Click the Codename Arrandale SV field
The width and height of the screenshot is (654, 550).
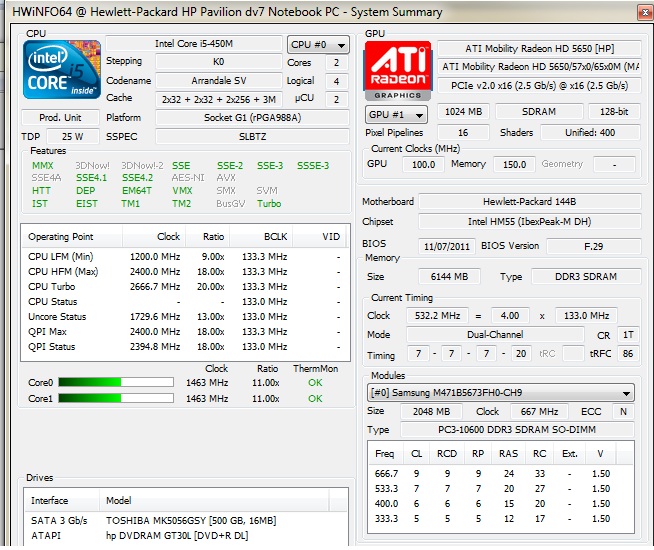tap(219, 80)
